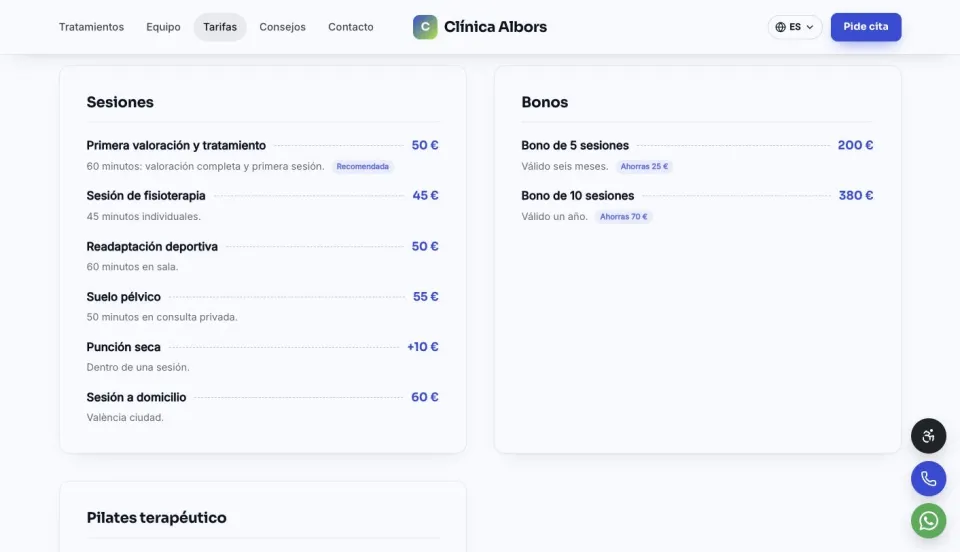Viewport: 960px width, 552px height.
Task: Click the Ahorras 25 € badge
Action: click(644, 166)
